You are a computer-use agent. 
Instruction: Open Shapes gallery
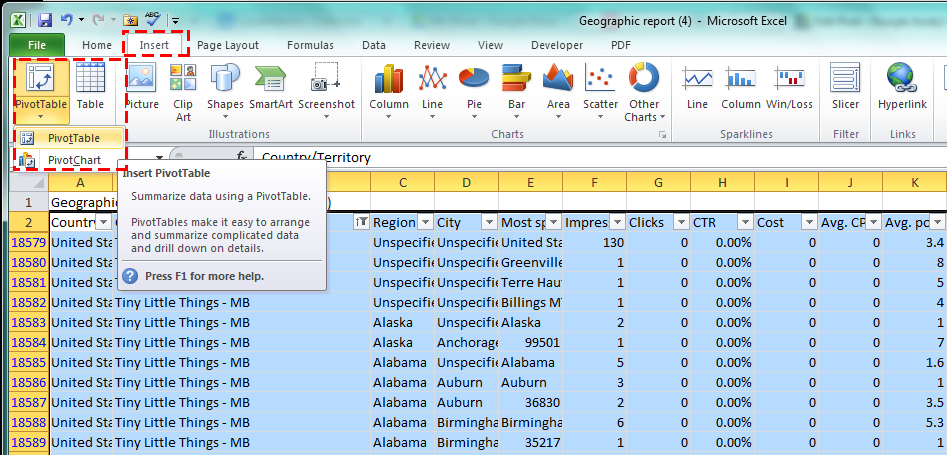[225, 92]
